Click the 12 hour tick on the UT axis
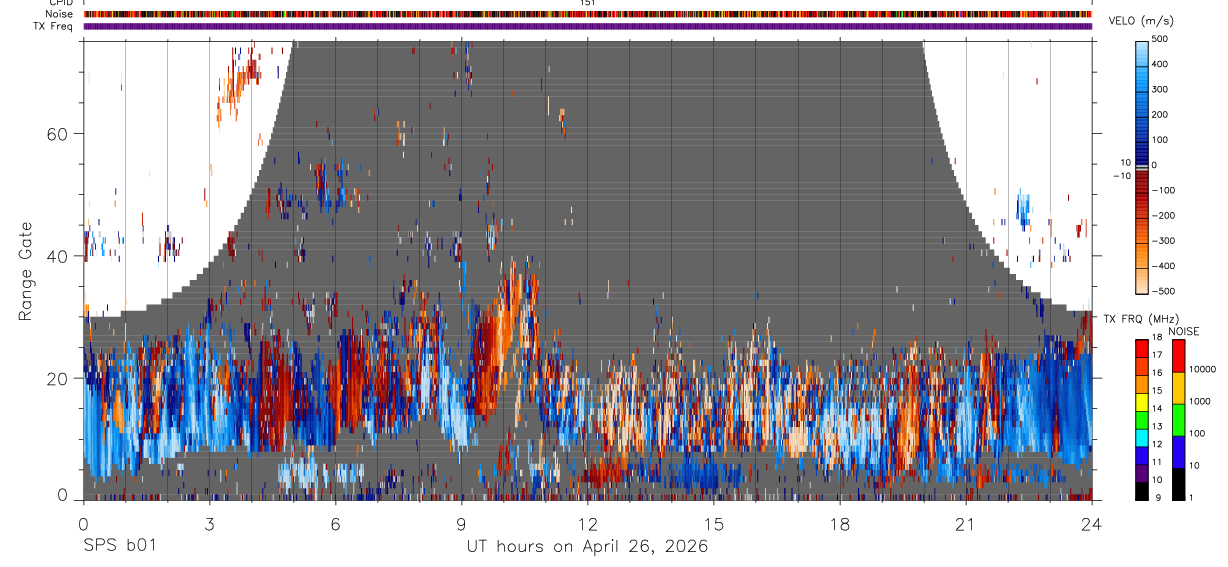The image size is (1228, 567). [x=588, y=523]
